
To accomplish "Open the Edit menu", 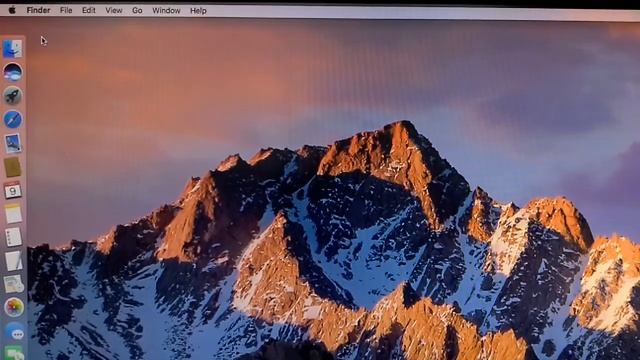I will tap(89, 11).
